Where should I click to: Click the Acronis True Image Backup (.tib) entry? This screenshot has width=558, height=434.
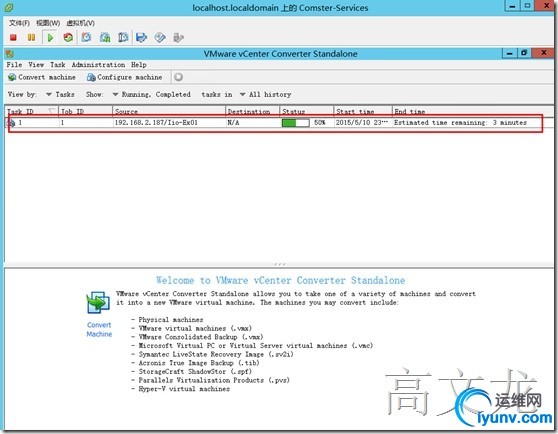(199, 363)
